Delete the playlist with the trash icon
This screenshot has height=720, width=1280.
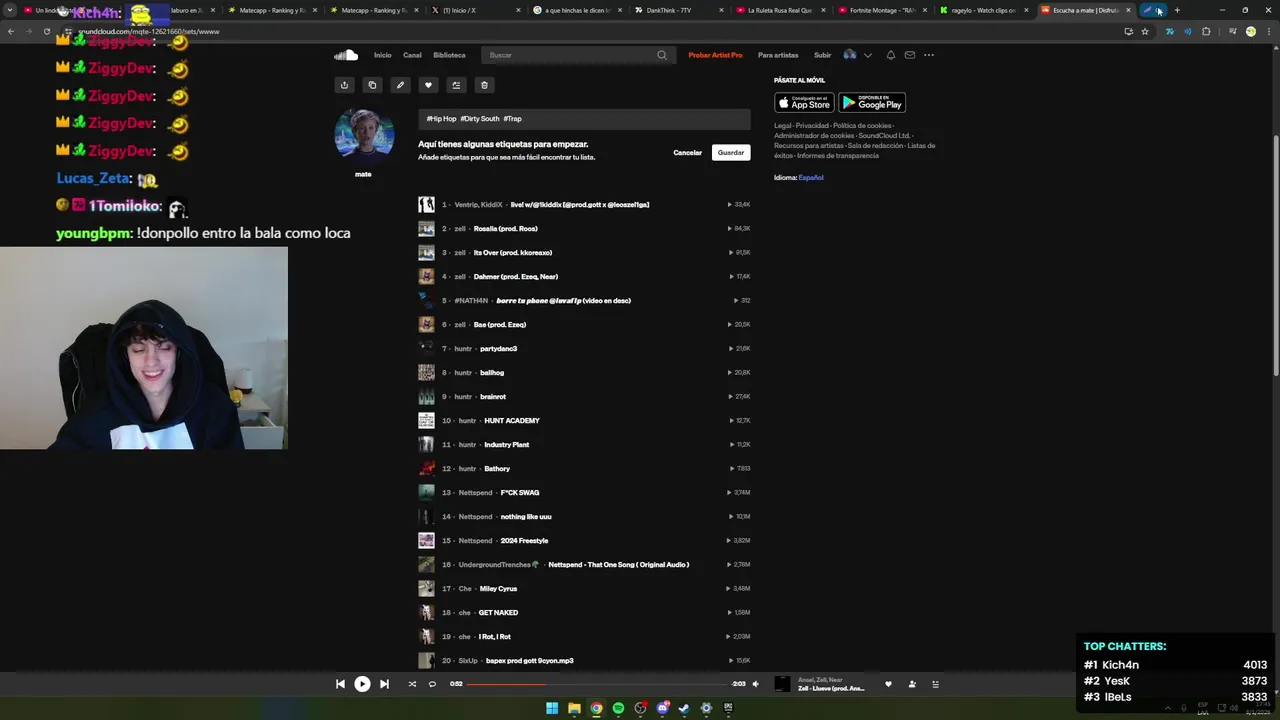(484, 85)
